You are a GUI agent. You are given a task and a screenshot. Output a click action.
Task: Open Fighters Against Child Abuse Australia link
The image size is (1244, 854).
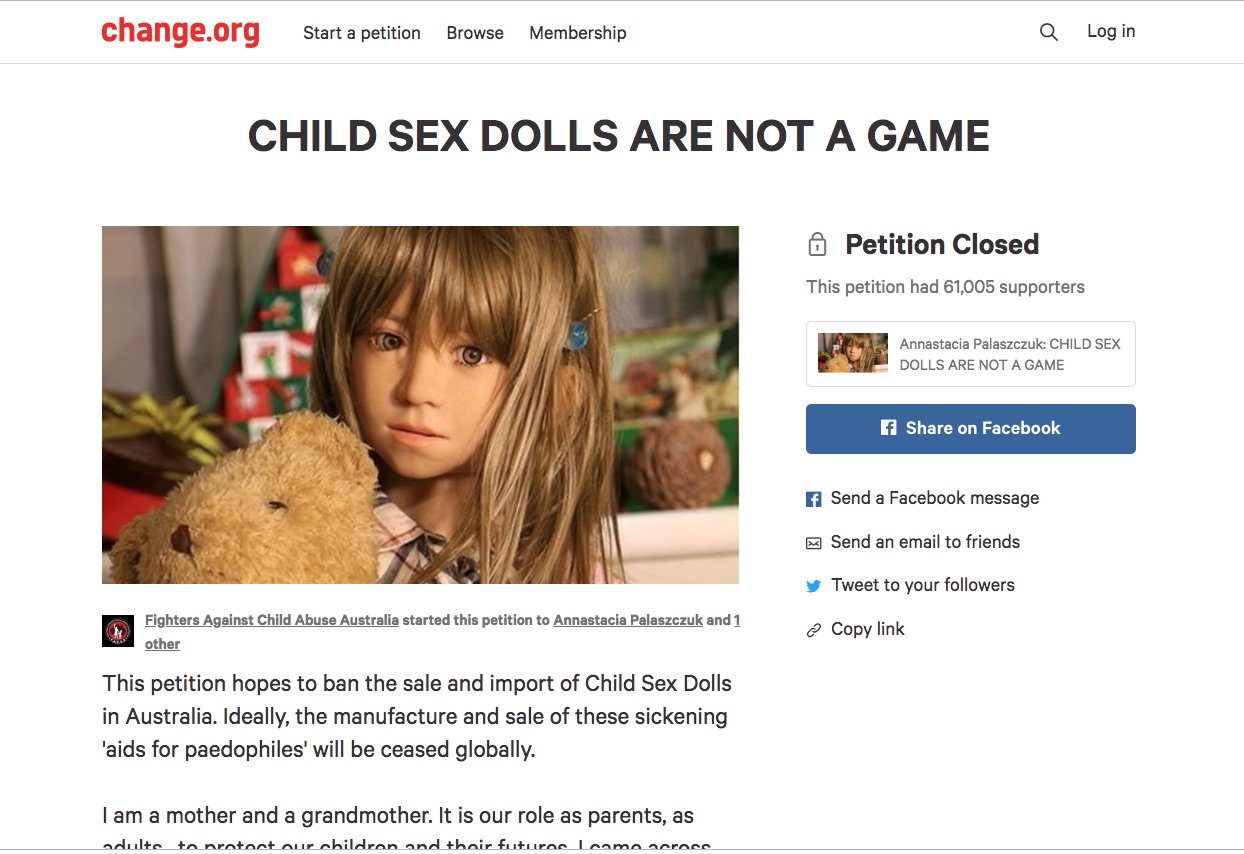click(x=272, y=620)
